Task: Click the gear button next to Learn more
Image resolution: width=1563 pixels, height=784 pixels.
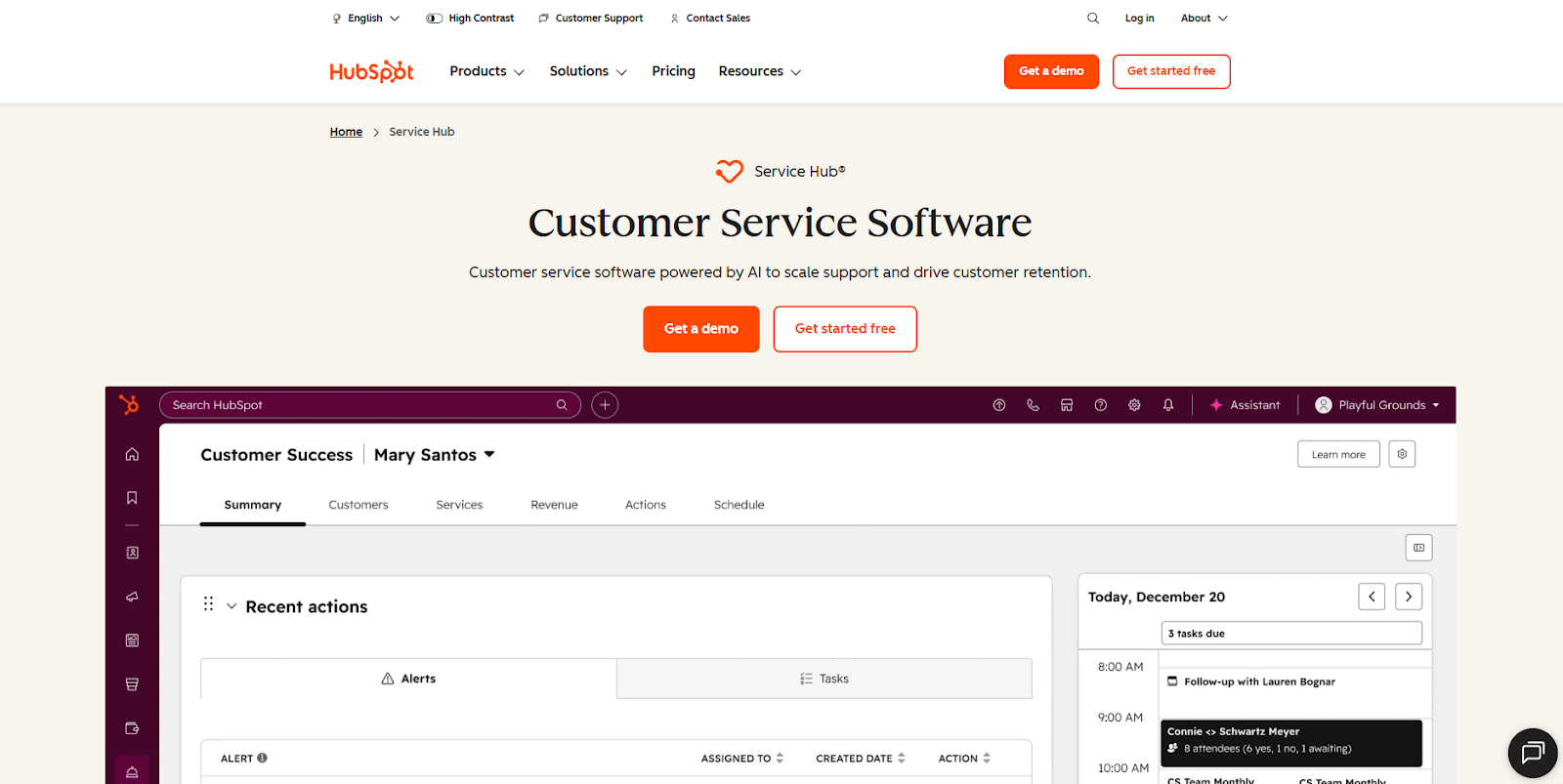Action: tap(1402, 454)
